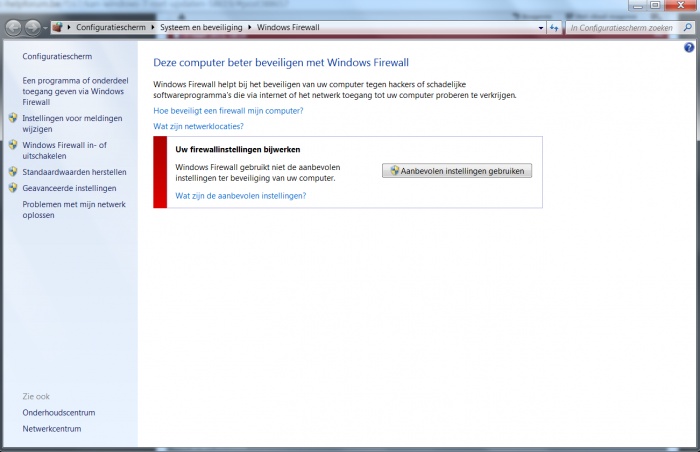The image size is (700, 452).
Task: Click Aanbevolen instellingen gebruiken button
Action: click(457, 171)
